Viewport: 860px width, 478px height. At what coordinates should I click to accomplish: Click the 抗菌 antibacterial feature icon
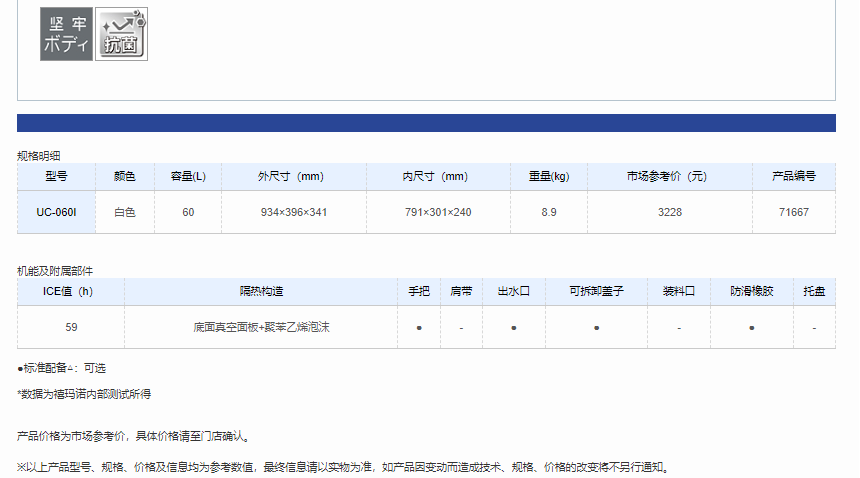click(x=121, y=34)
